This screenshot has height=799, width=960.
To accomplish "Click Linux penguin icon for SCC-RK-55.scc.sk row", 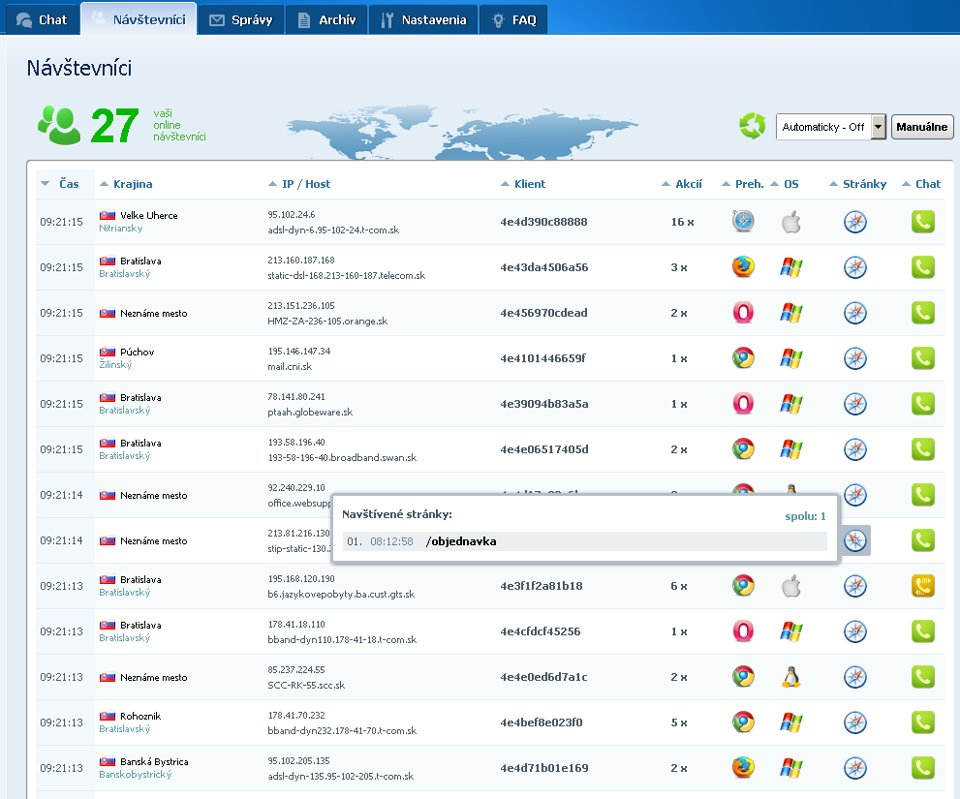I will (x=791, y=677).
